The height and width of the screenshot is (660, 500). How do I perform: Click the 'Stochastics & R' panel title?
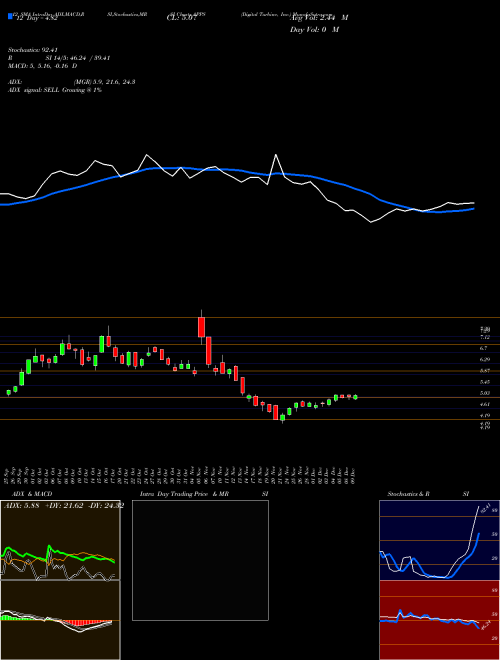click(x=408, y=494)
